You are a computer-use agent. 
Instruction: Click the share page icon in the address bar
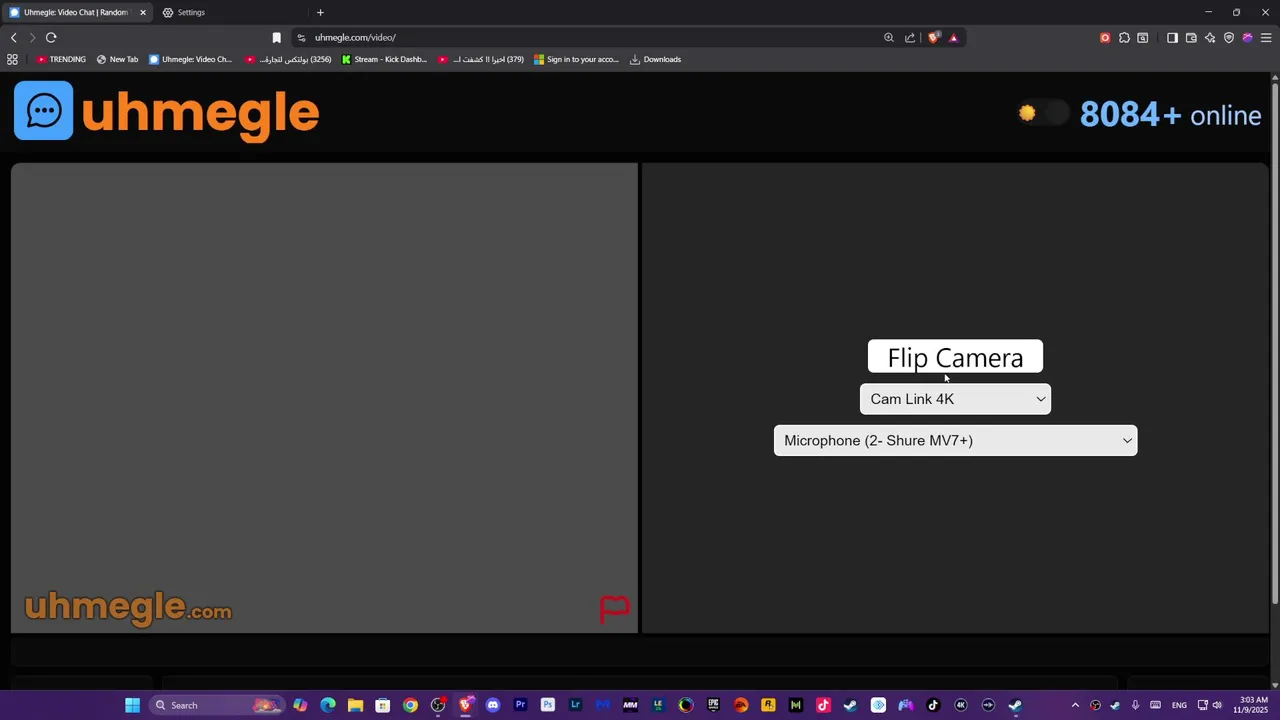(910, 38)
